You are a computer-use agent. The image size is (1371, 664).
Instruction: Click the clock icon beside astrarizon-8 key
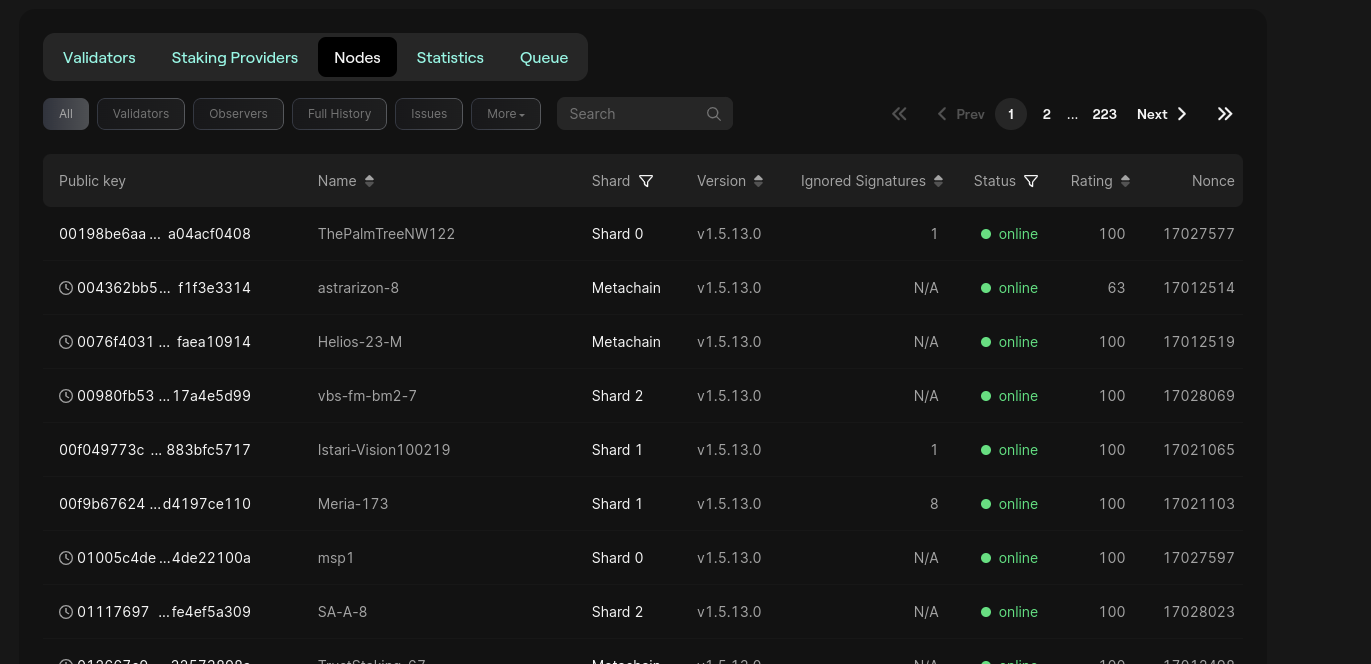click(66, 288)
